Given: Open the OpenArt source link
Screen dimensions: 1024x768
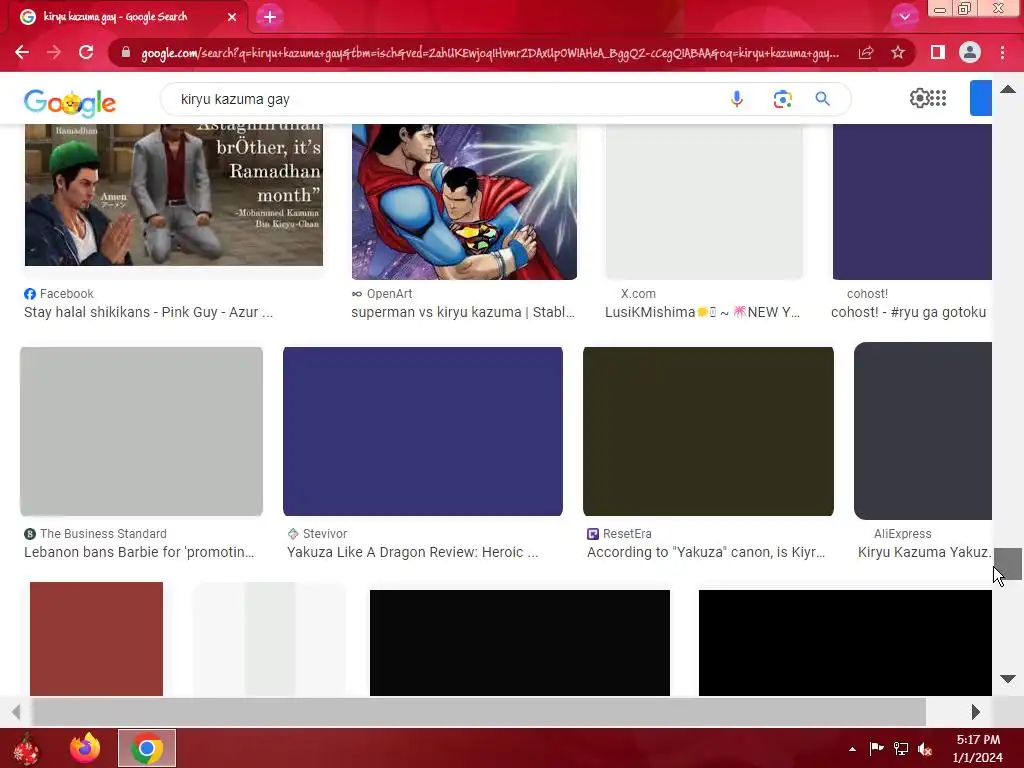Looking at the screenshot, I should click(389, 294).
